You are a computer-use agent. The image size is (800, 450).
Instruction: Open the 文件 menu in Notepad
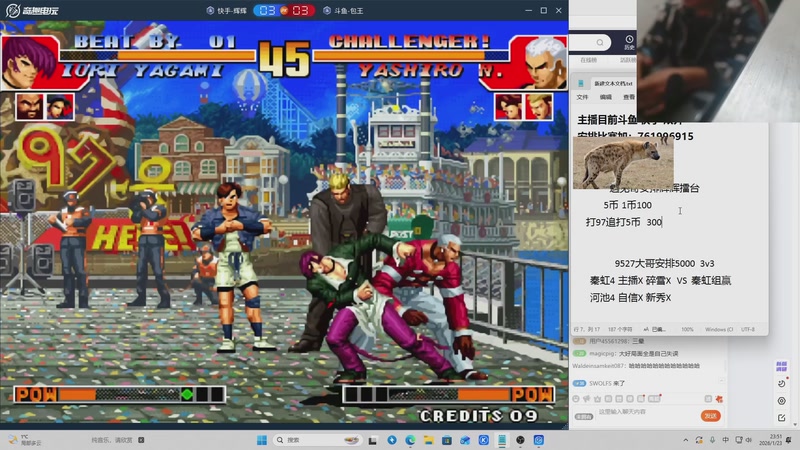tap(582, 97)
